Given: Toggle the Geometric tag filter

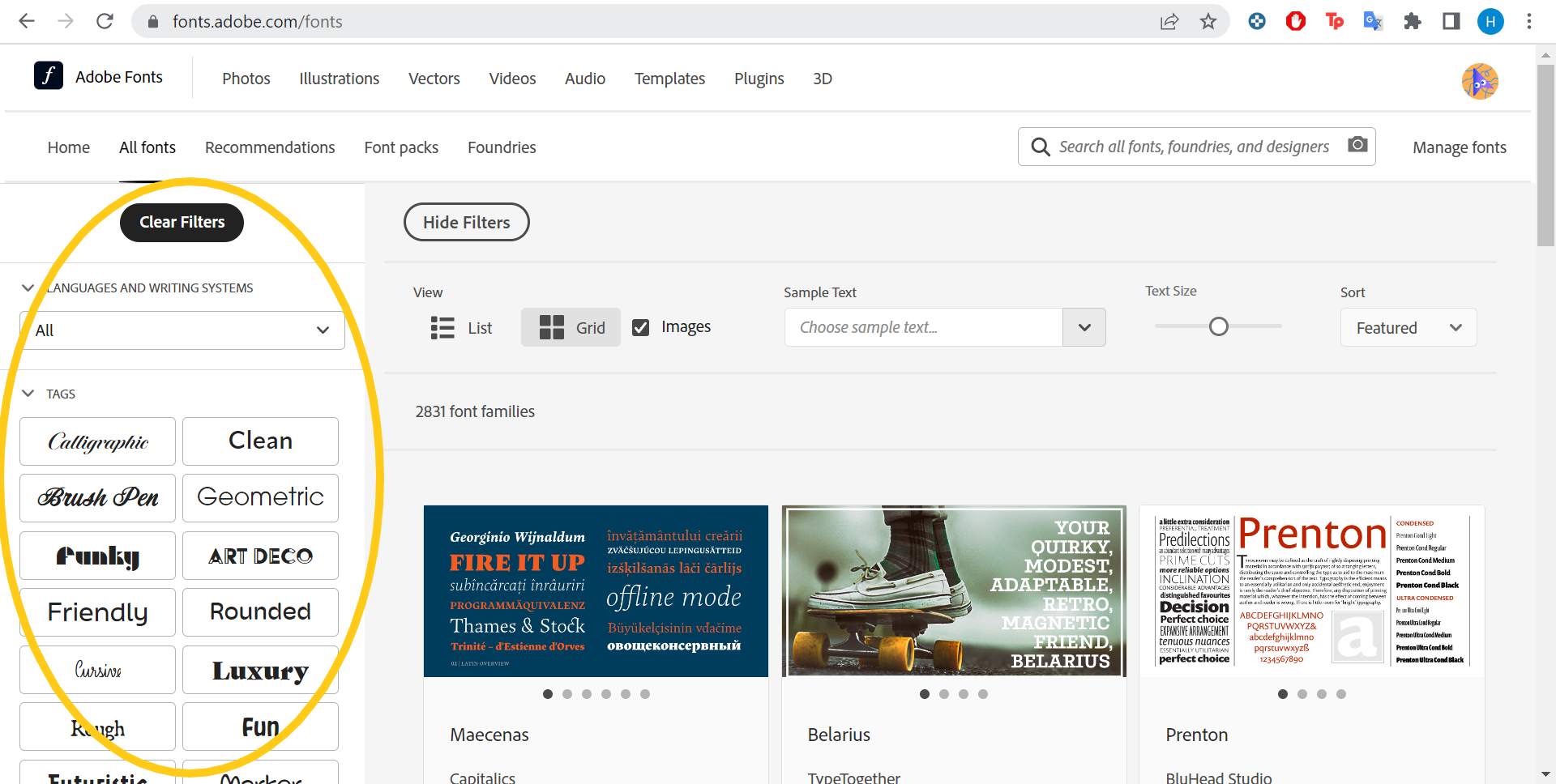Looking at the screenshot, I should click(x=260, y=498).
